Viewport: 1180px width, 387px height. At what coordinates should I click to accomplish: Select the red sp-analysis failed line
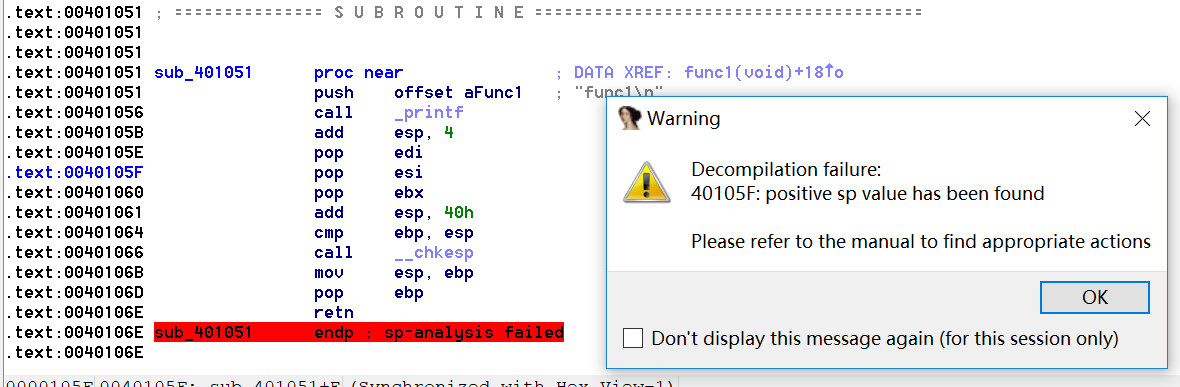point(359,332)
